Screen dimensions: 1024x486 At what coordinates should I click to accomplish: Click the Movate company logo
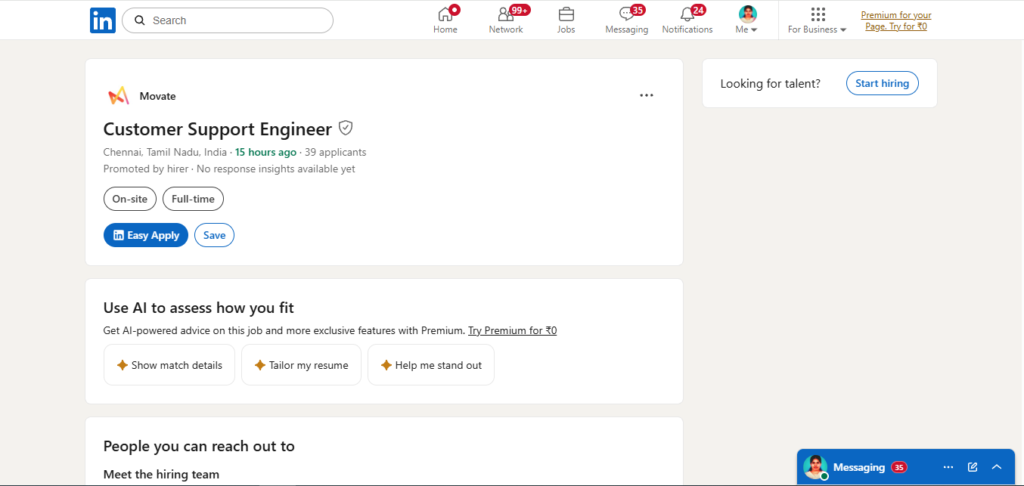(x=118, y=96)
